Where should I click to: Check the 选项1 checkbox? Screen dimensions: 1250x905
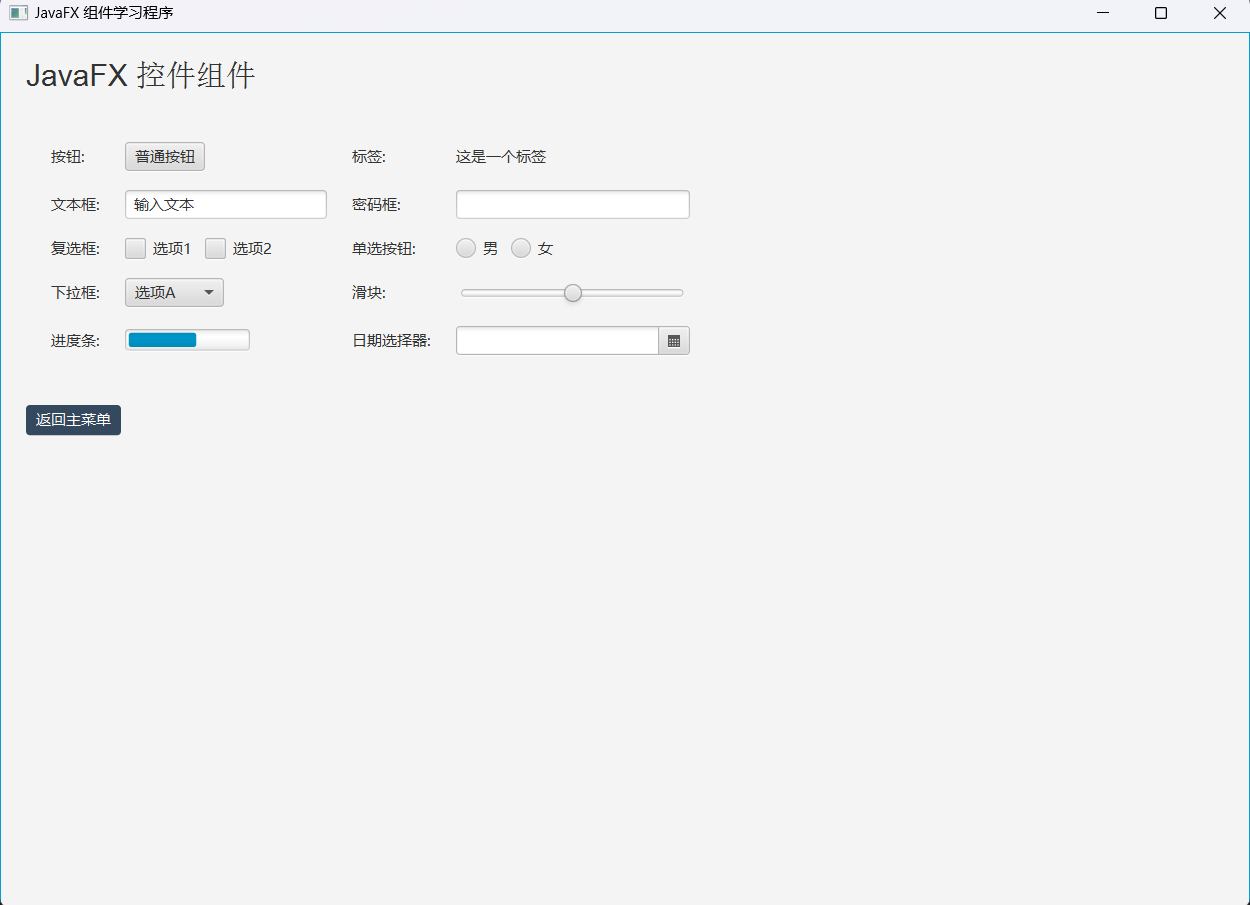135,248
